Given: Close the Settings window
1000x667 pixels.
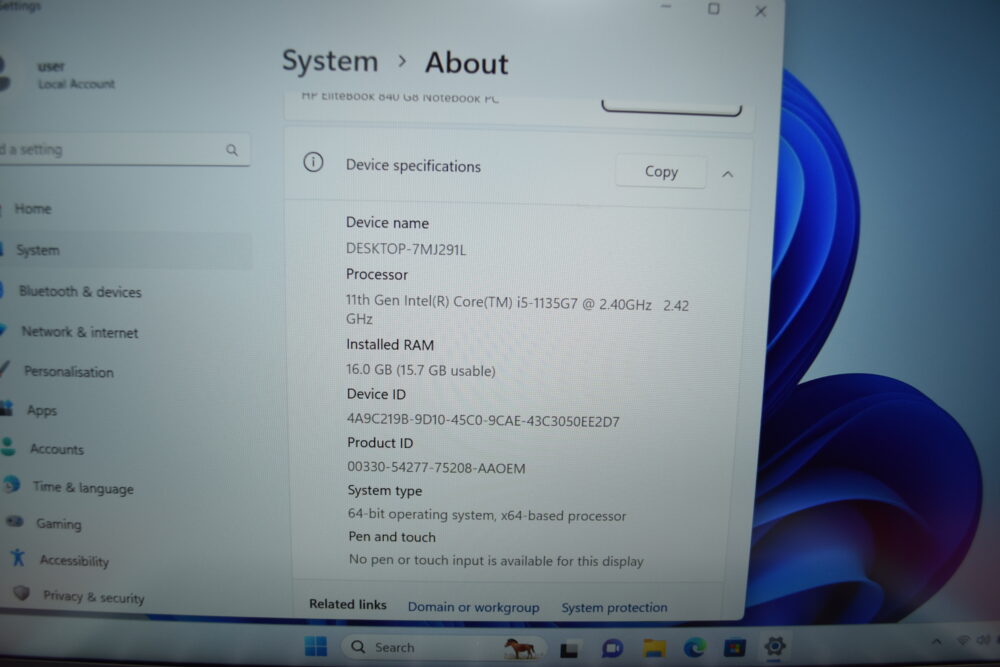Looking at the screenshot, I should click(761, 11).
